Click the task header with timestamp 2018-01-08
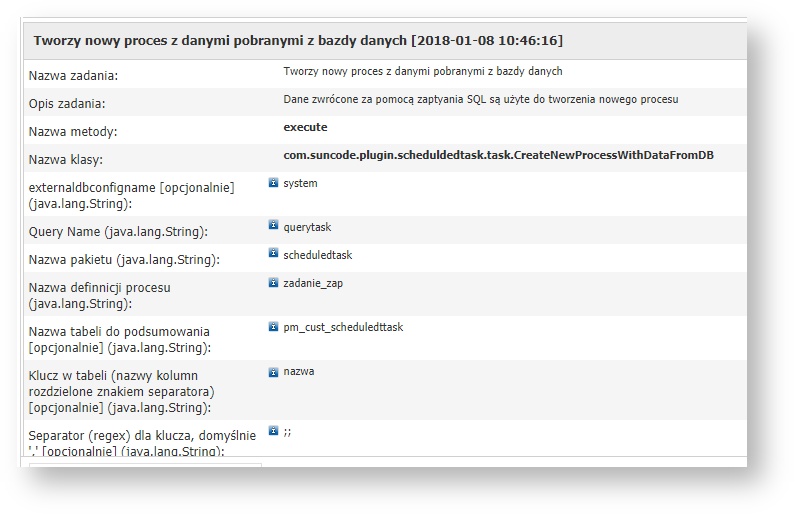 [298, 41]
